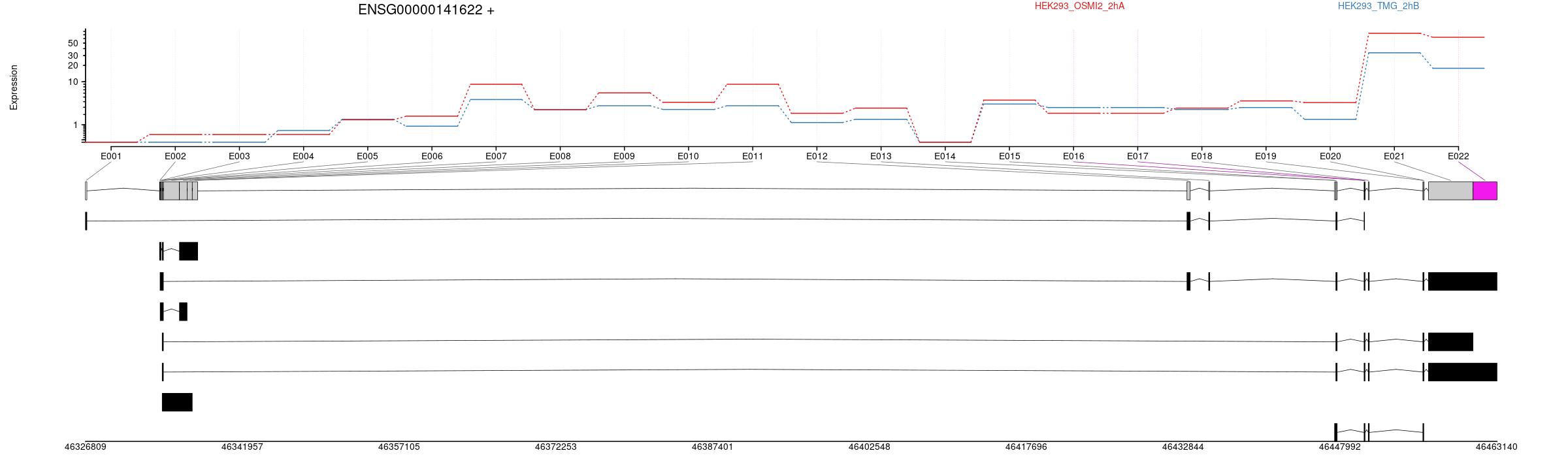Click exon label E018
The width and height of the screenshot is (1568, 457).
coord(1201,156)
